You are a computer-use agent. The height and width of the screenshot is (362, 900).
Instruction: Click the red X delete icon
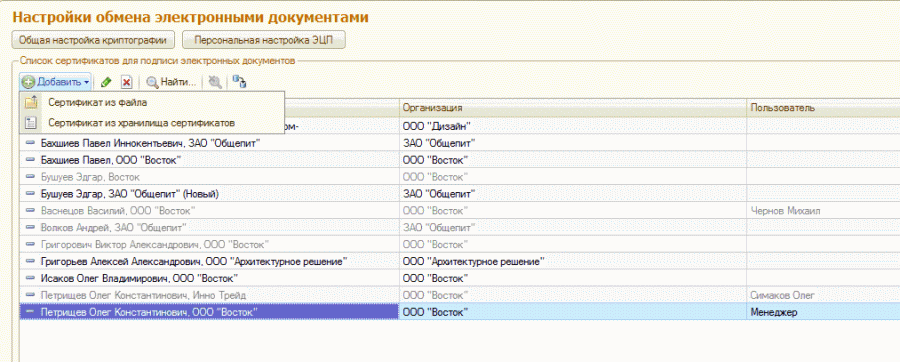(x=126, y=83)
